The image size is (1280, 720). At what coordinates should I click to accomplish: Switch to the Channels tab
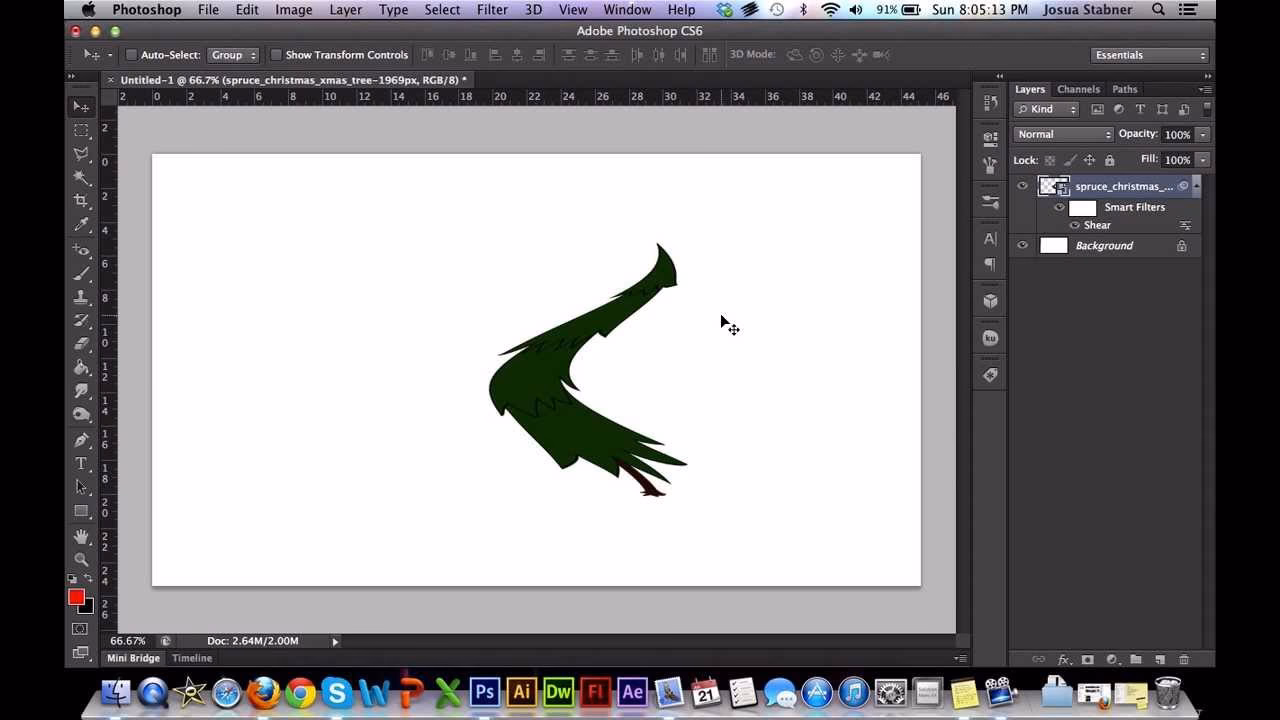pyautogui.click(x=1079, y=89)
